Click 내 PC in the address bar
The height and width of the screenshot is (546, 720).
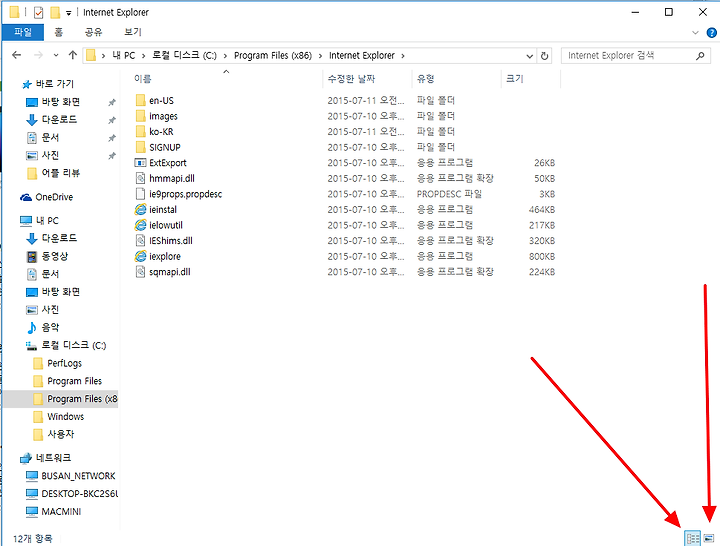(x=124, y=56)
